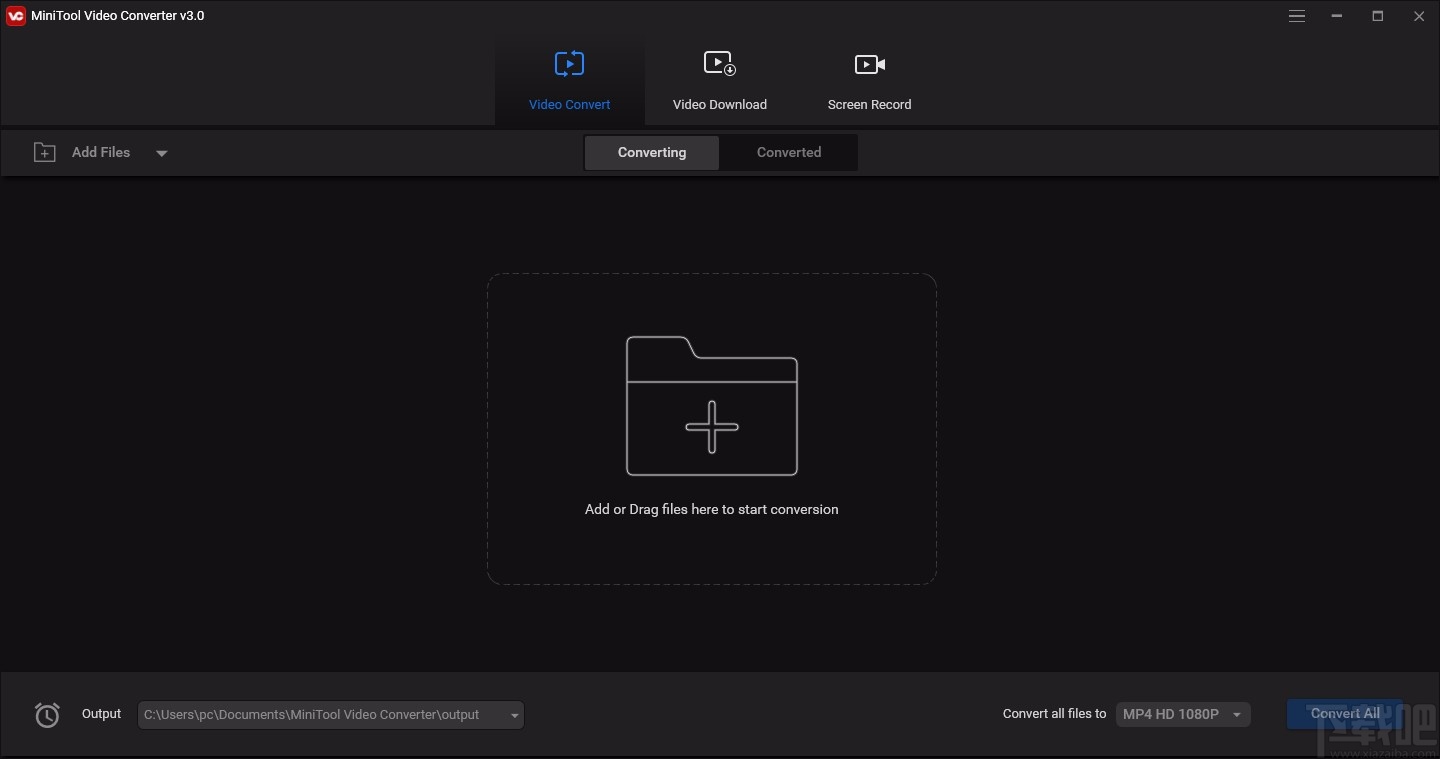The width and height of the screenshot is (1440, 759).
Task: Click the Output label near the path bar
Action: pyautogui.click(x=101, y=714)
